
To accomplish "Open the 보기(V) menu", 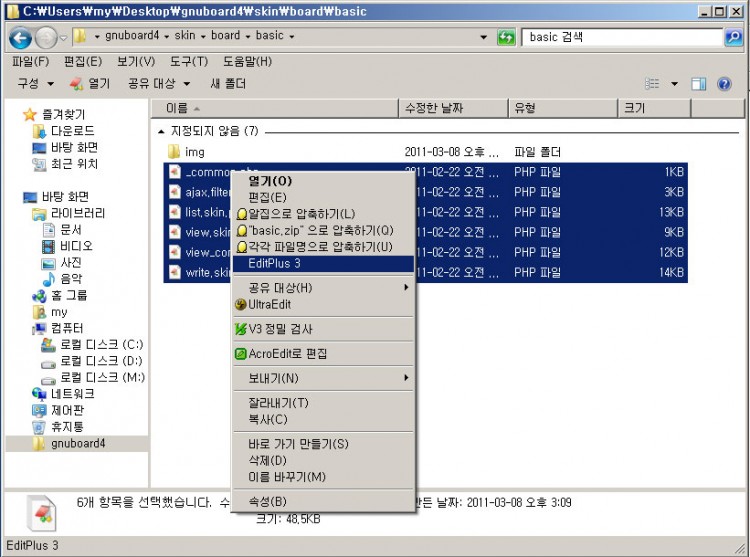I will (136, 62).
